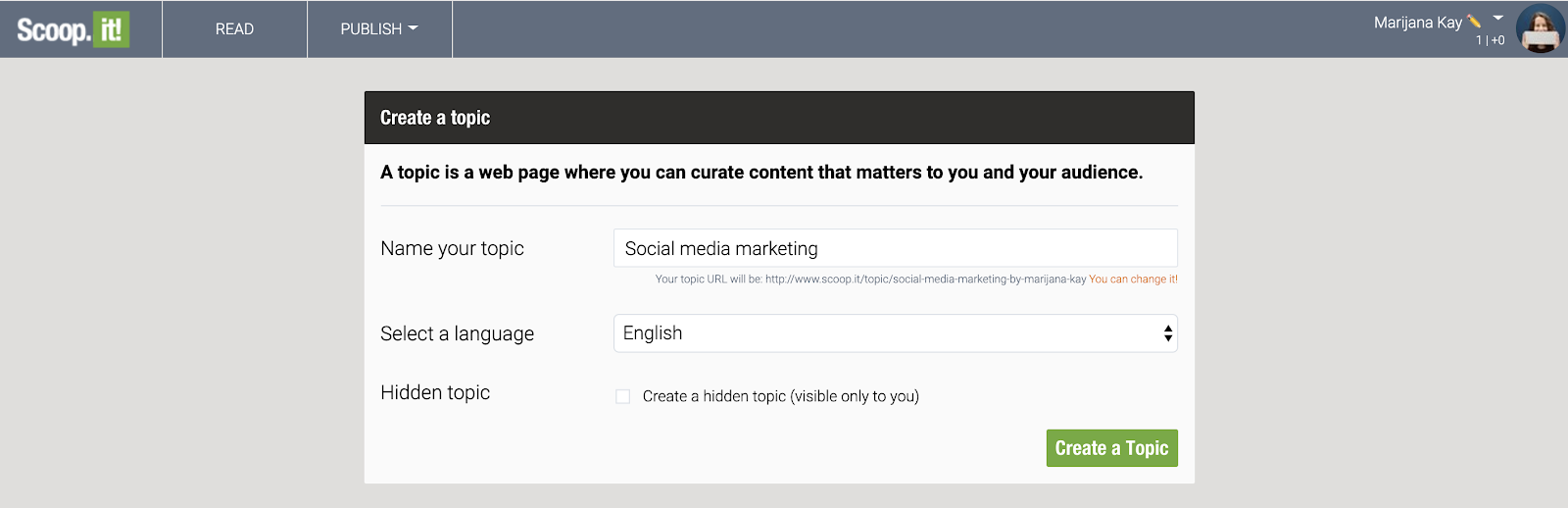Click the Scoop.it logo
Image resolution: width=1568 pixels, height=508 pixels.
pos(73,29)
